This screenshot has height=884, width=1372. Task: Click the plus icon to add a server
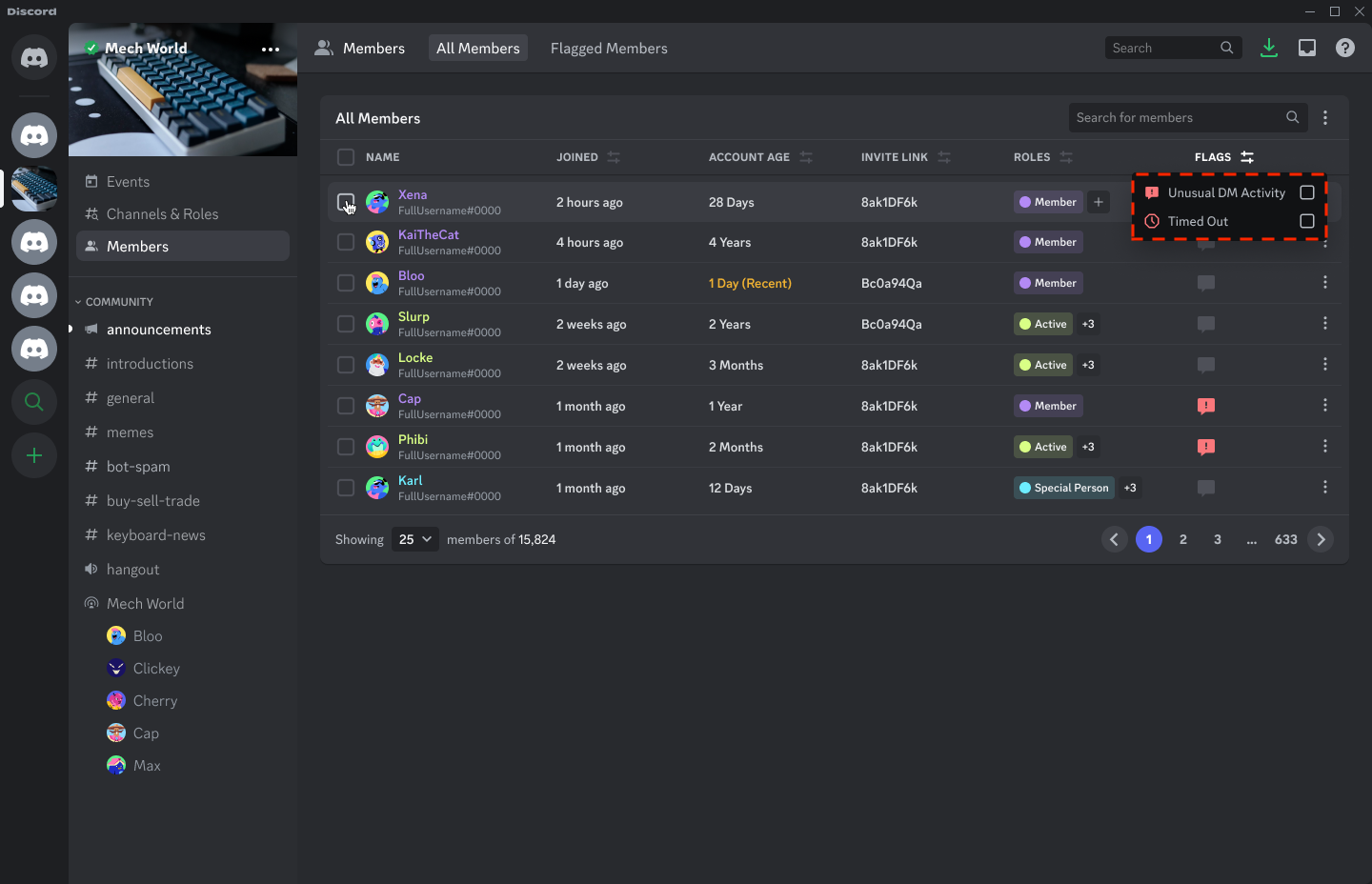tap(33, 455)
